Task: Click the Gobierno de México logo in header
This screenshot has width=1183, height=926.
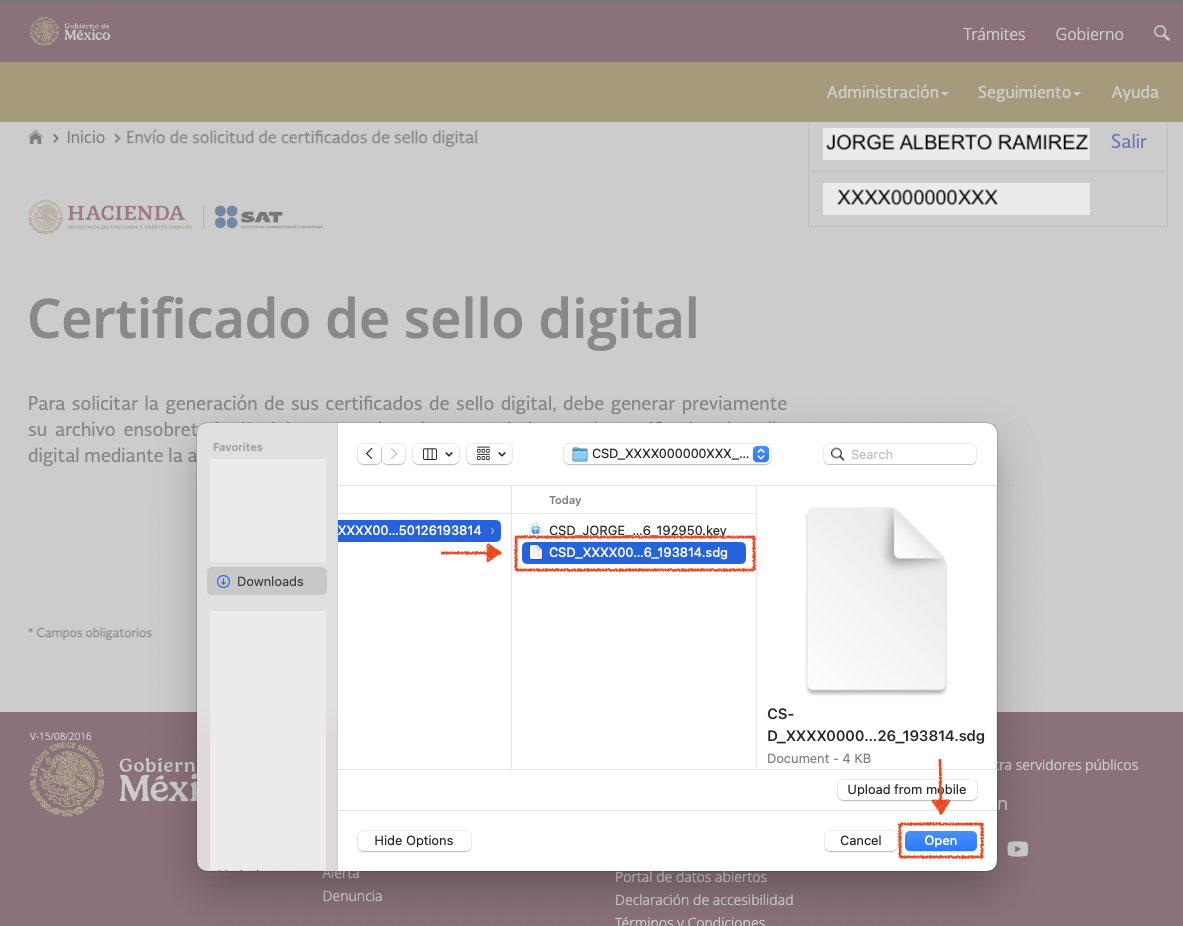Action: 70,31
